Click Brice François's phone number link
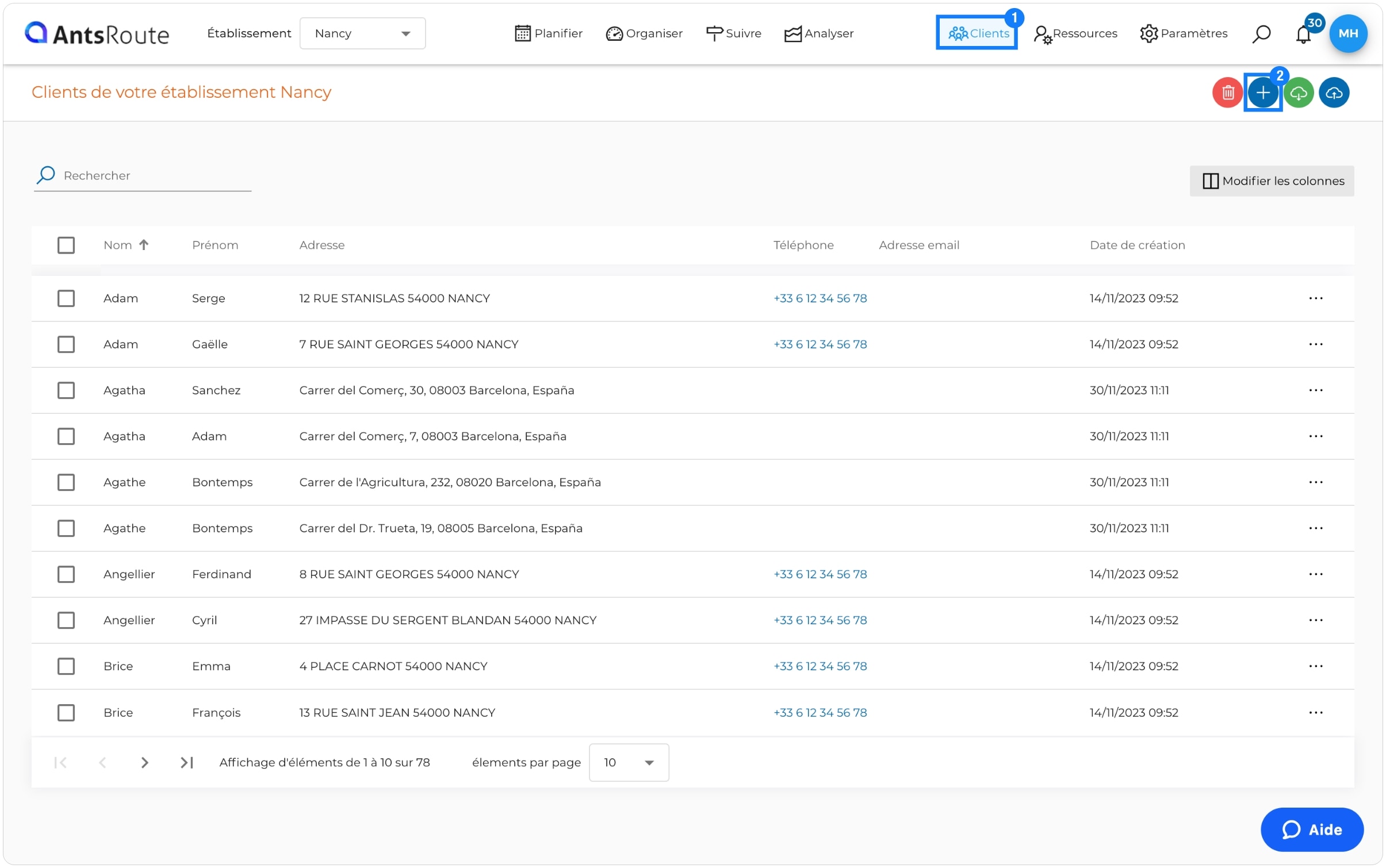This screenshot has height=868, width=1386. pos(820,713)
